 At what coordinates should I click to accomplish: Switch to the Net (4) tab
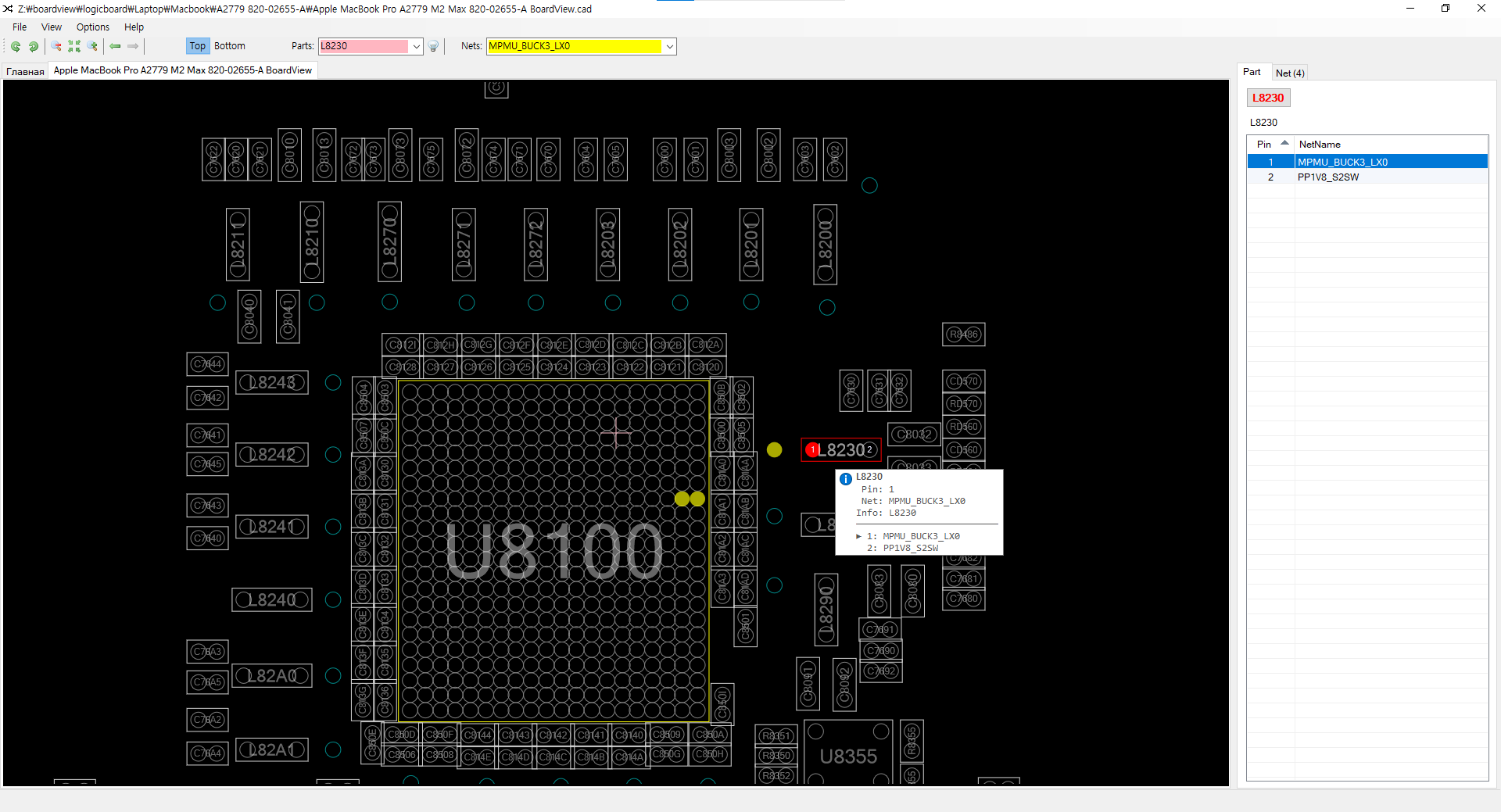pos(1290,73)
